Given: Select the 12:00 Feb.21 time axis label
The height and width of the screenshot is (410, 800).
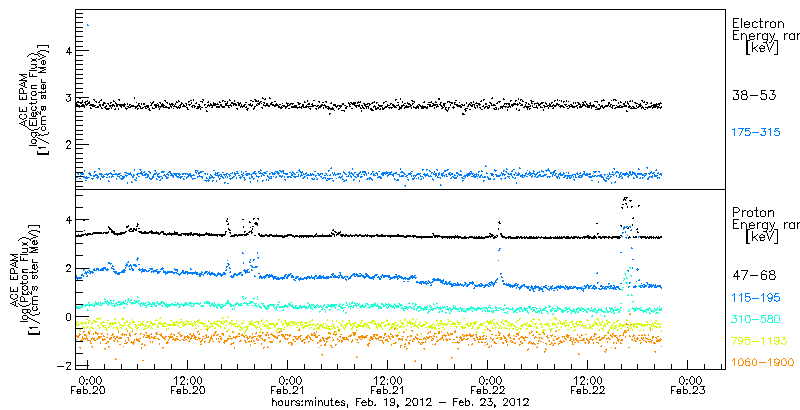Looking at the screenshot, I should [387, 386].
